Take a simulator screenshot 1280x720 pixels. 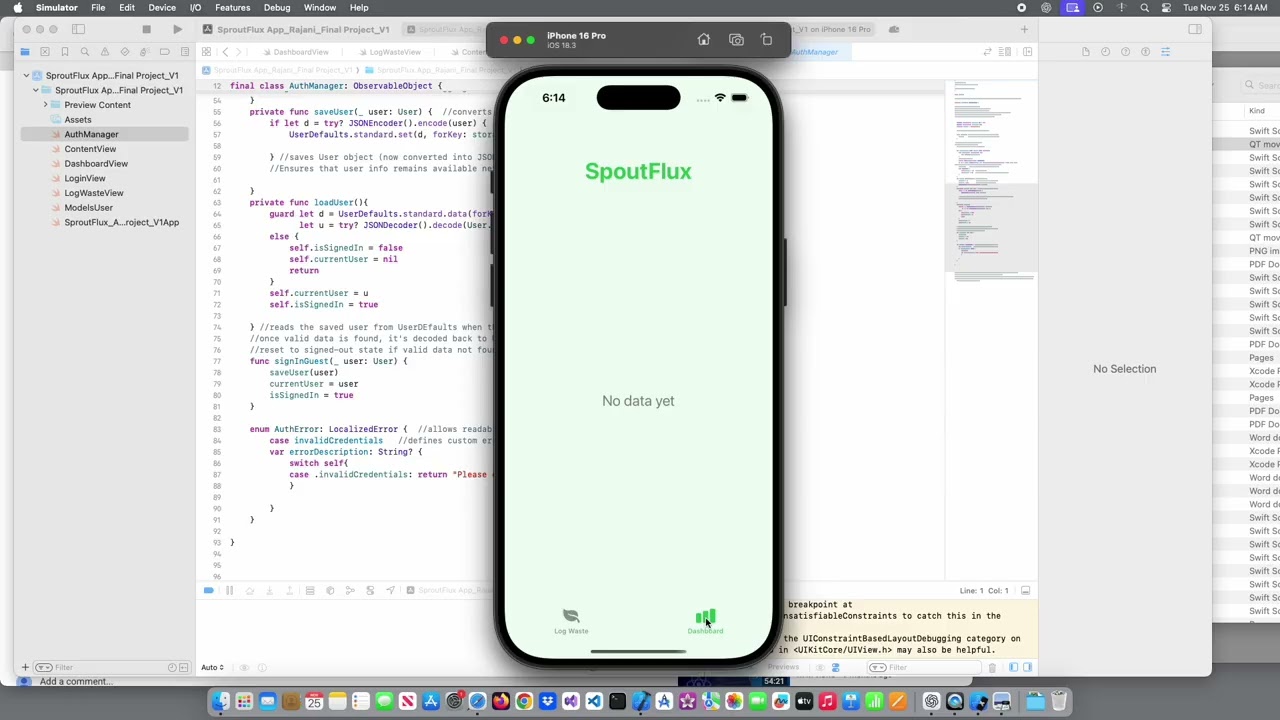pos(736,40)
